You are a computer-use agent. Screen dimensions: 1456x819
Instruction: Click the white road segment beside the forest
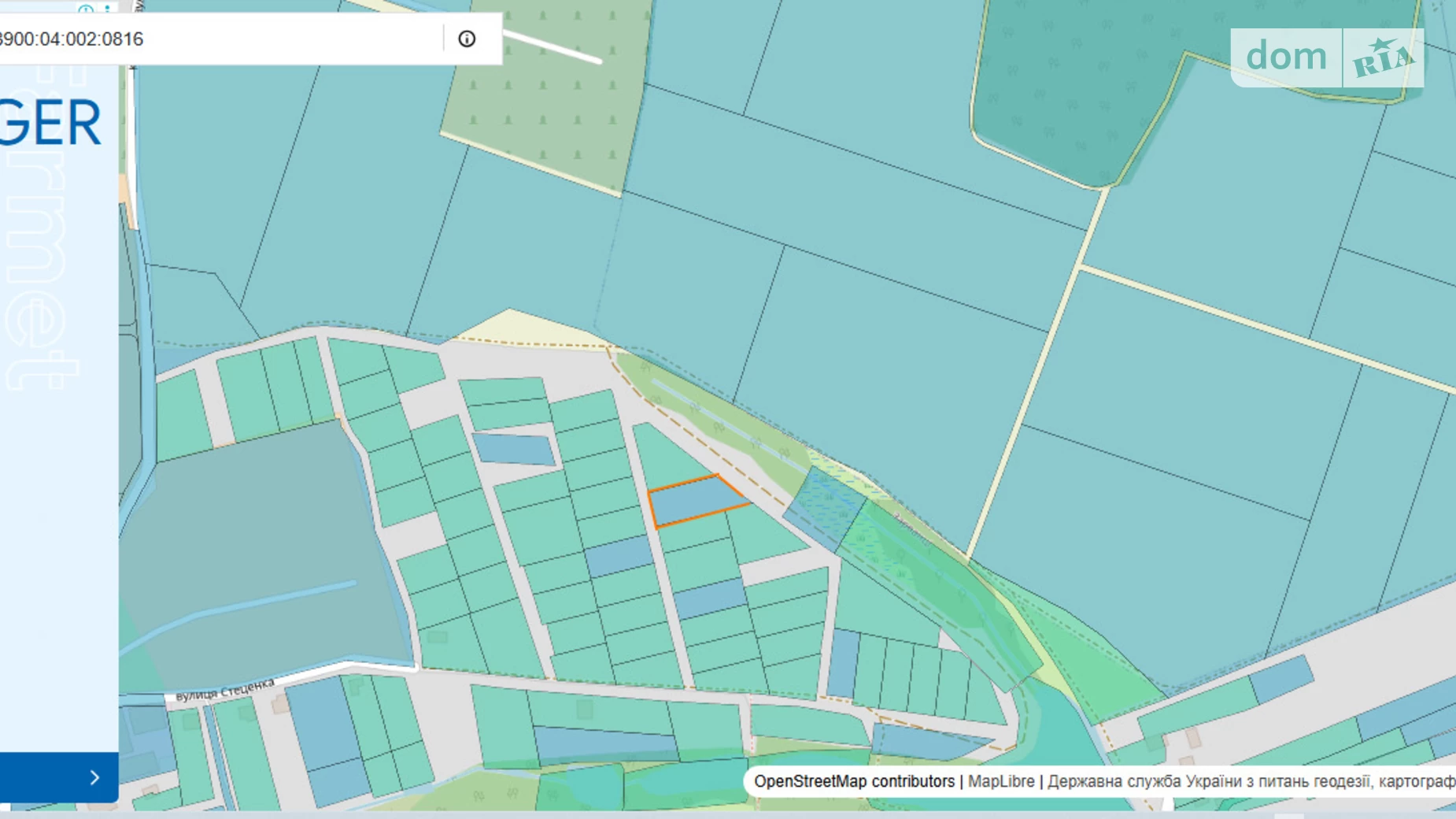(x=552, y=47)
